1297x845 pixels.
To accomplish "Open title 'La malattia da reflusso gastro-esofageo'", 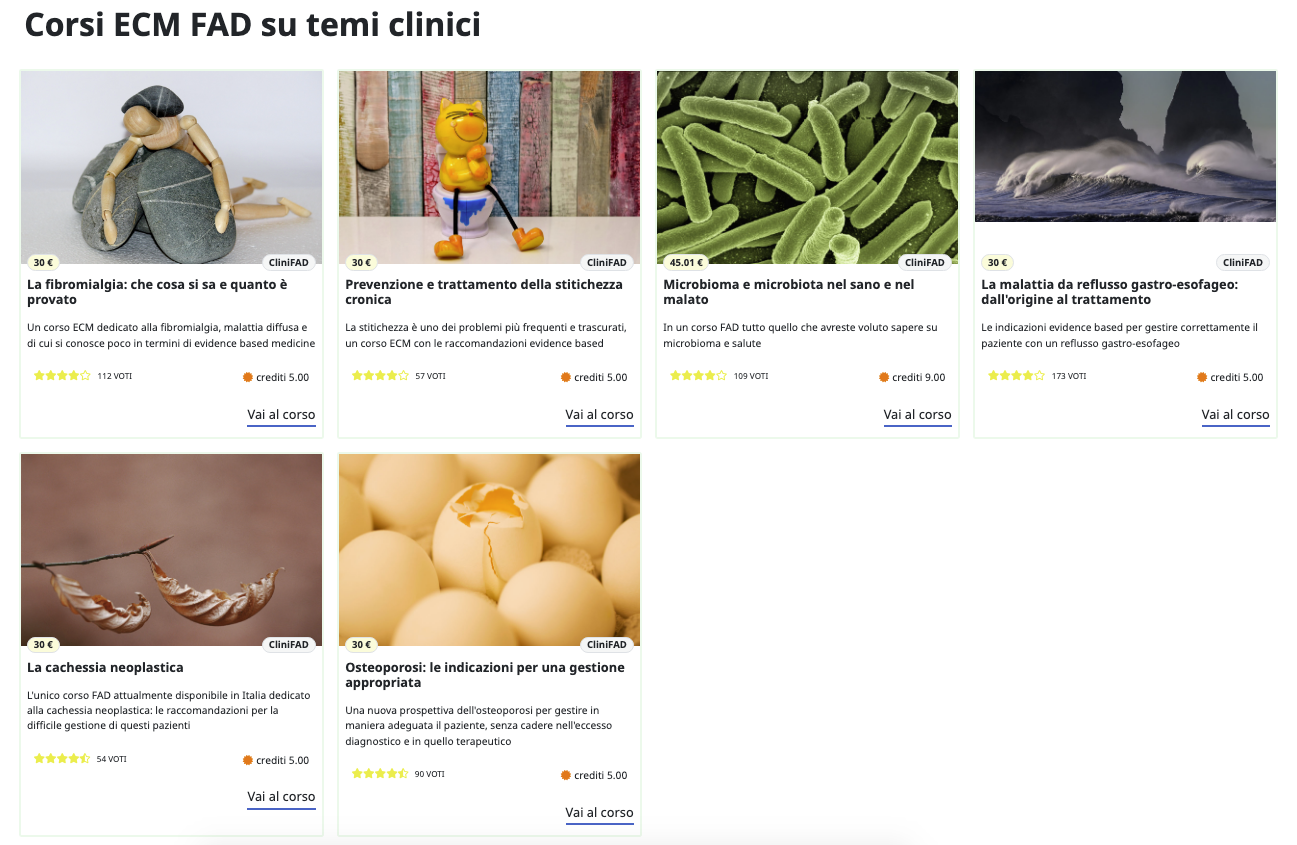I will 1110,292.
